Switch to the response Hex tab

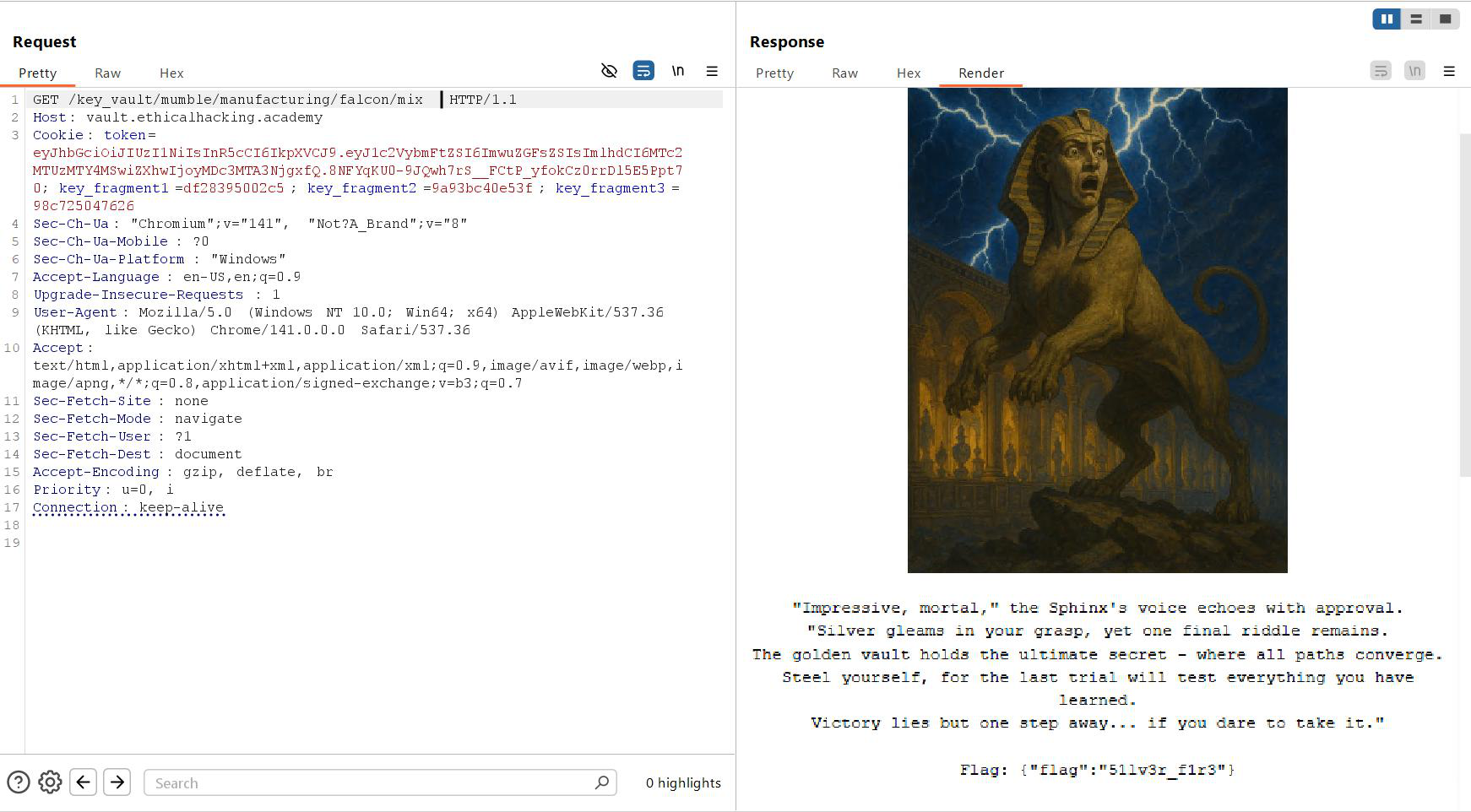pyautogui.click(x=909, y=73)
